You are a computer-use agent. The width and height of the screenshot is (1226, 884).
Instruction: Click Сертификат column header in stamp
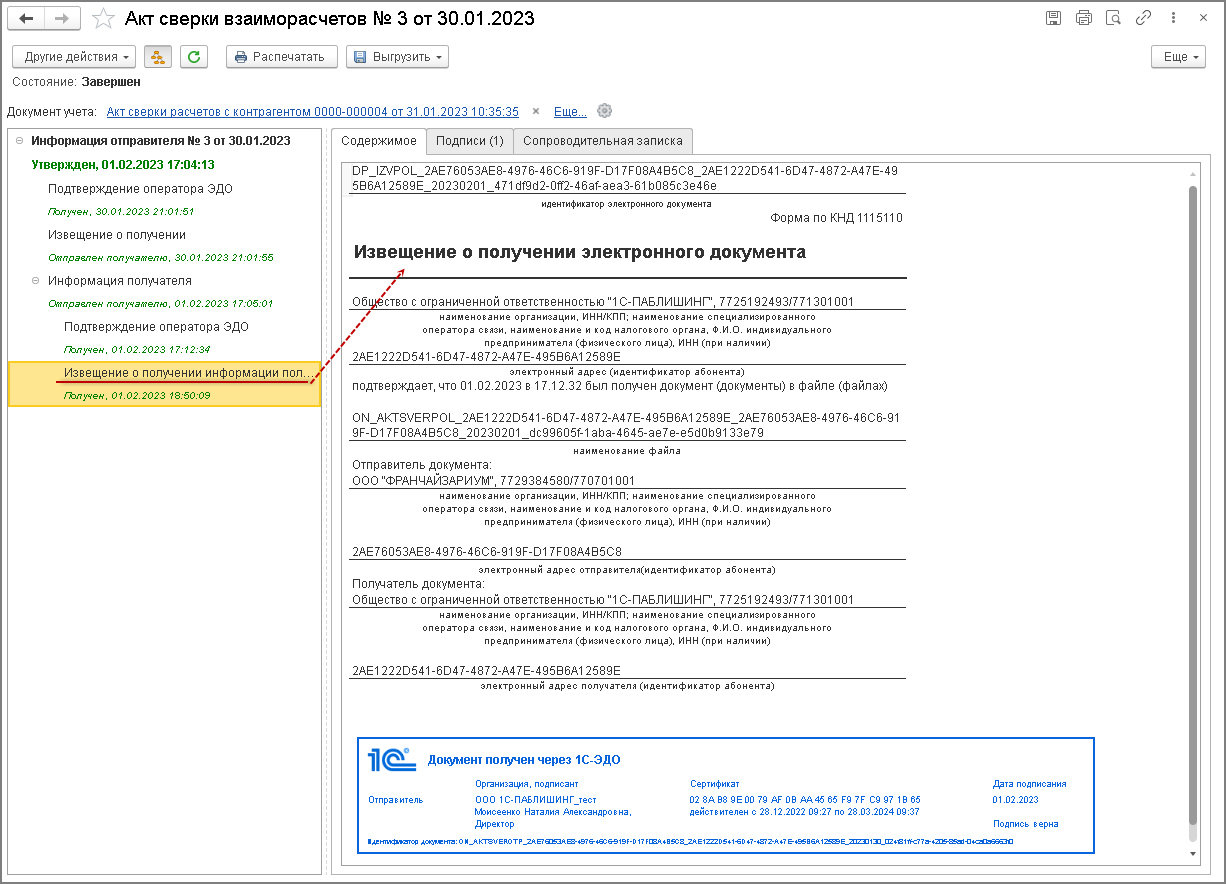(714, 784)
